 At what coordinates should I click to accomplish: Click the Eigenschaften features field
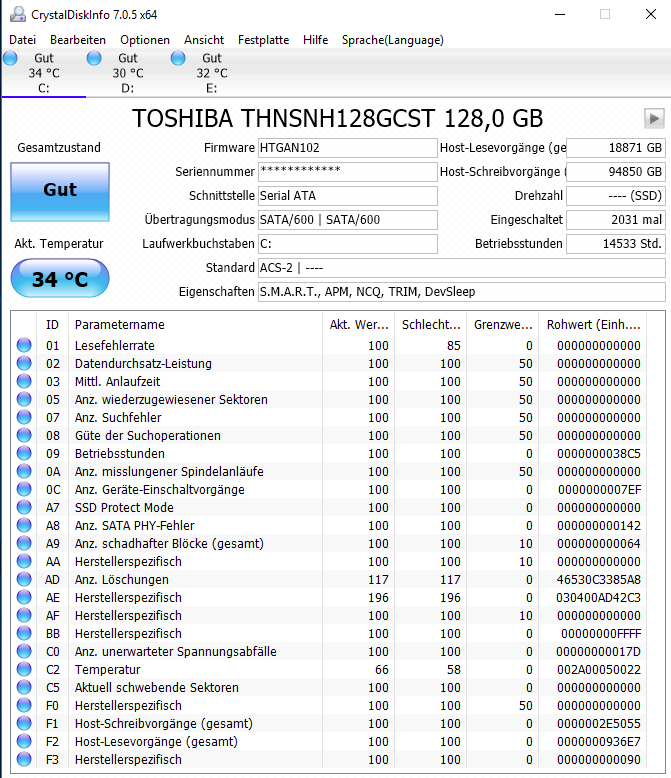click(462, 292)
